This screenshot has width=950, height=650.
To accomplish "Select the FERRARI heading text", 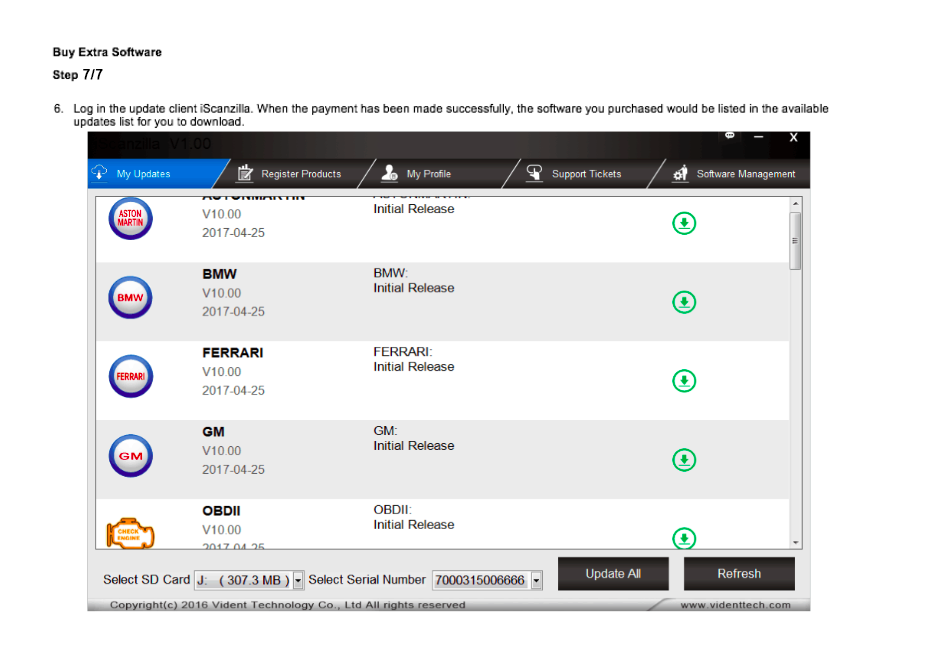I will click(x=233, y=353).
